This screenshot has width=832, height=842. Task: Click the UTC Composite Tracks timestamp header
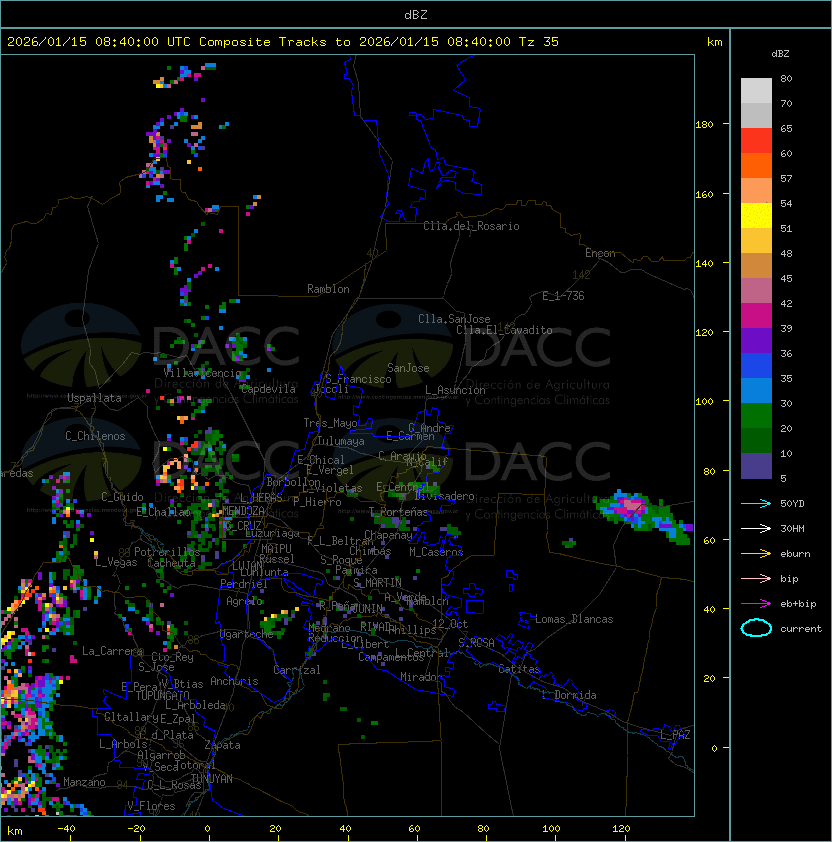283,42
